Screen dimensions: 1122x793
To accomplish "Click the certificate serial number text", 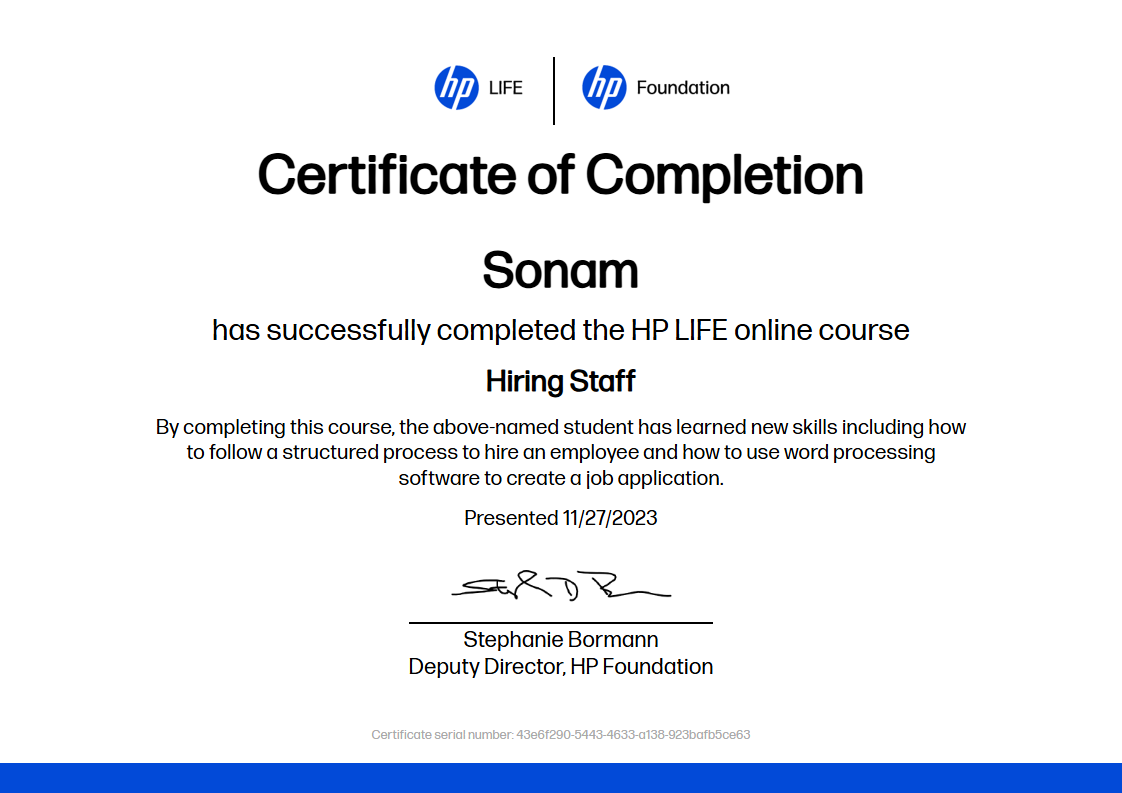I will tap(560, 734).
